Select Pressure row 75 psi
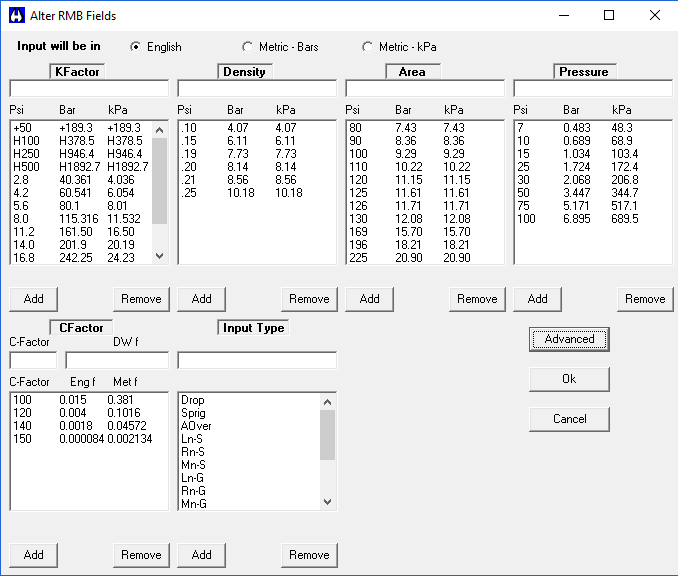Image resolution: width=678 pixels, height=576 pixels. pos(593,206)
